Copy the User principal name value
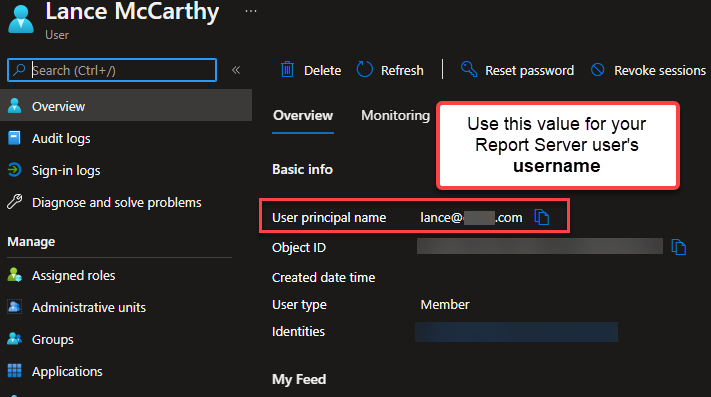 point(542,218)
